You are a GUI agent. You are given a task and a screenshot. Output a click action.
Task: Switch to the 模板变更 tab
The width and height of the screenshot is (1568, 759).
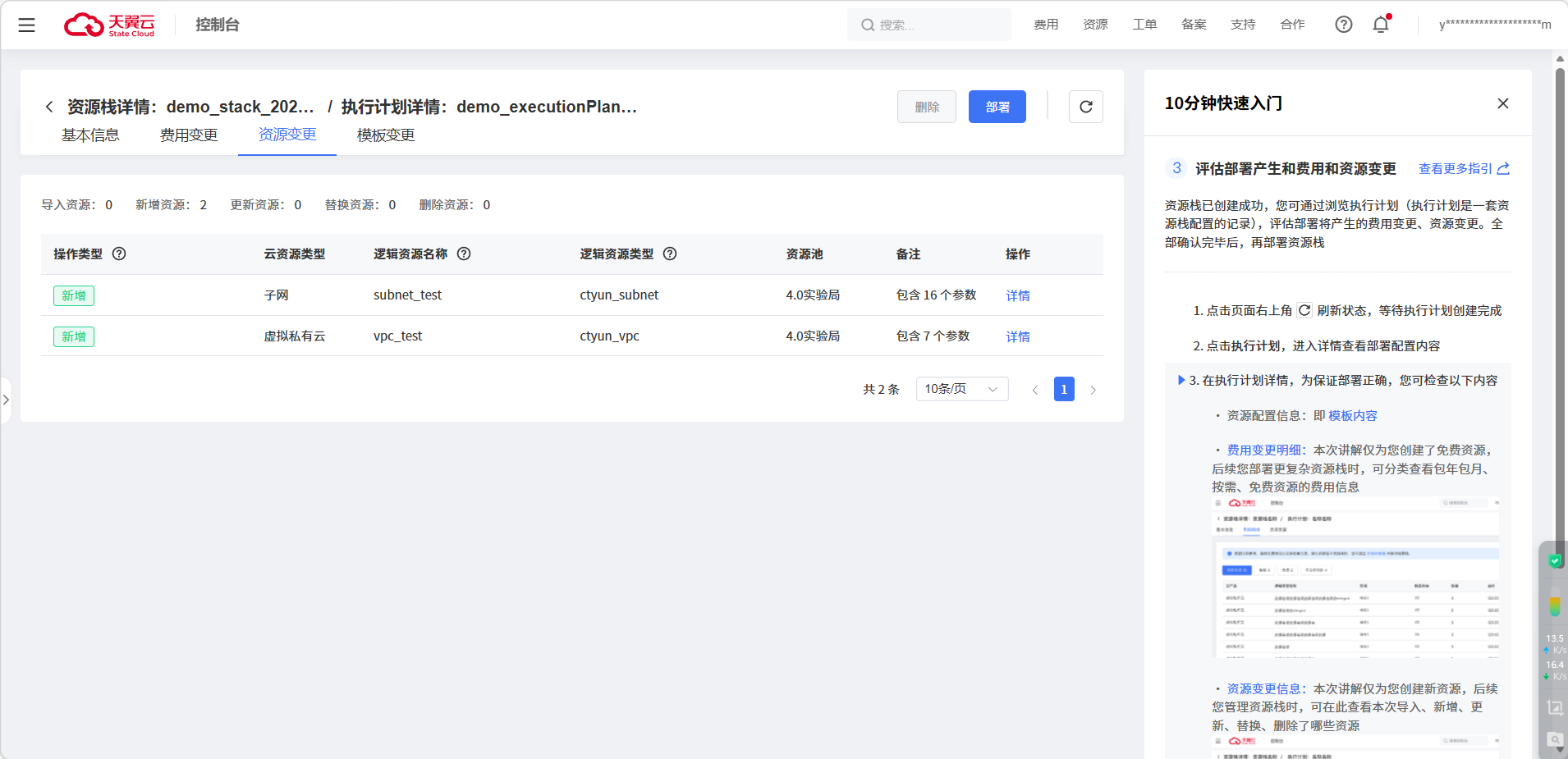click(386, 135)
